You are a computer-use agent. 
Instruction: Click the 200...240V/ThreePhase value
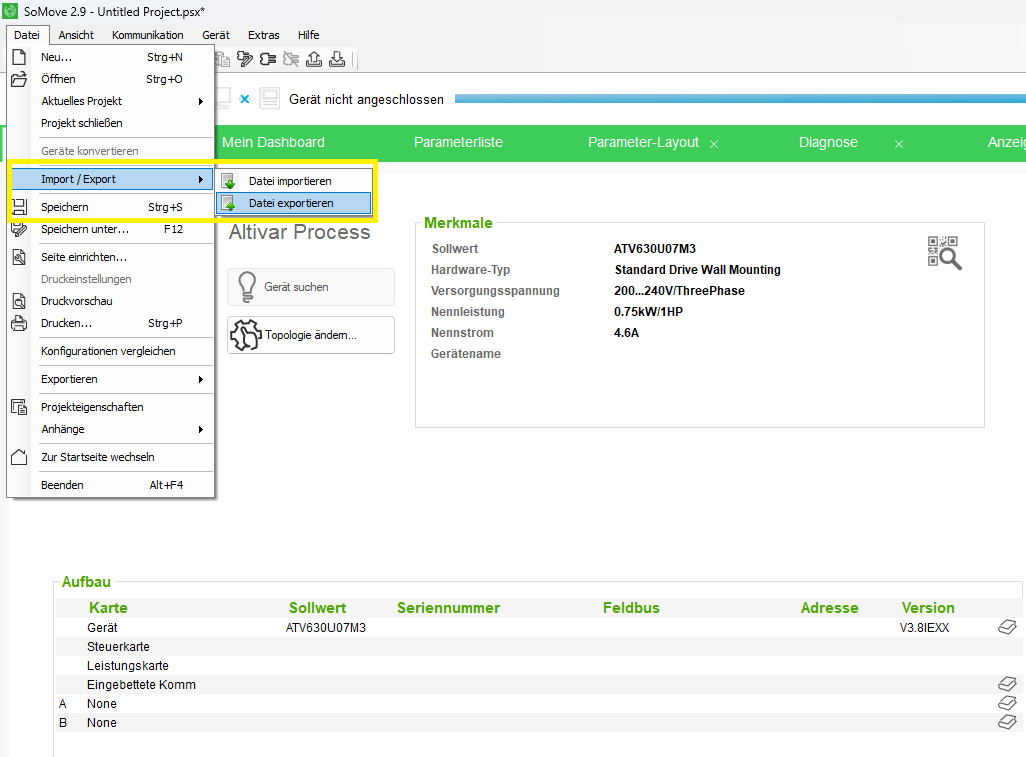click(679, 290)
